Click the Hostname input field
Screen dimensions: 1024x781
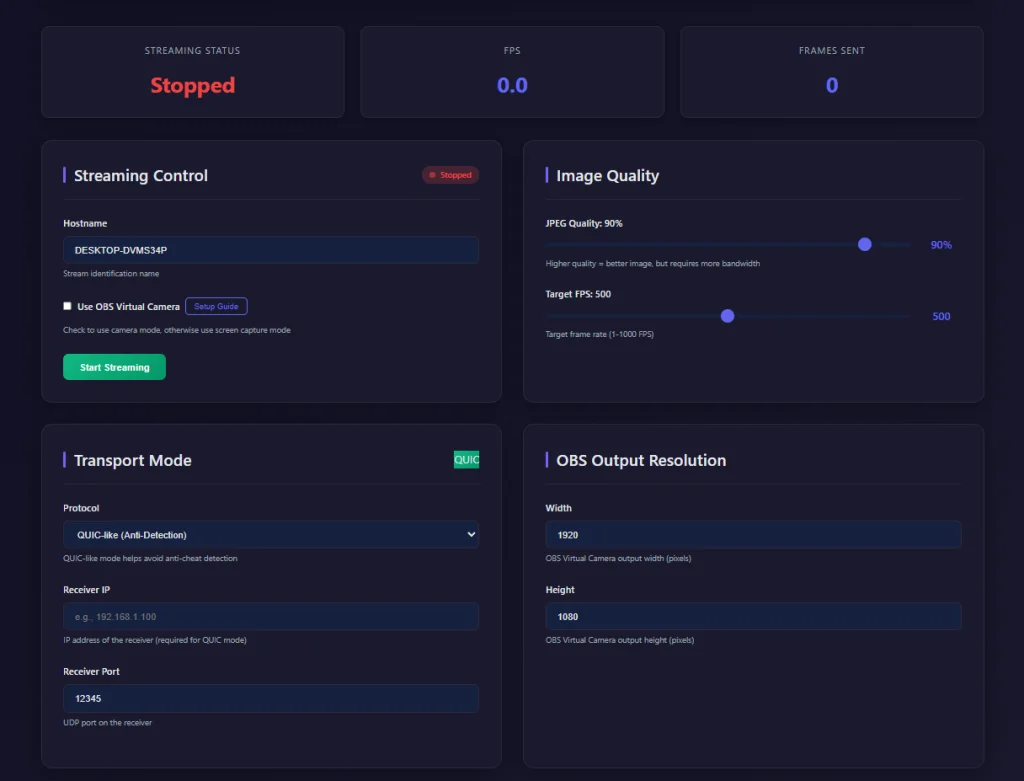(x=271, y=250)
